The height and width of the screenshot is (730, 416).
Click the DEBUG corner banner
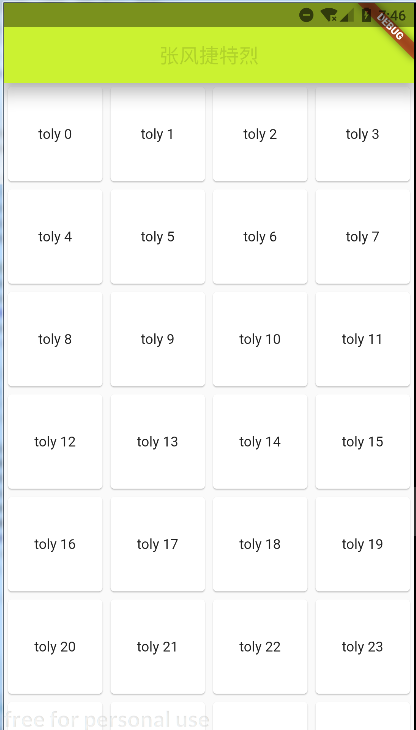coord(390,27)
